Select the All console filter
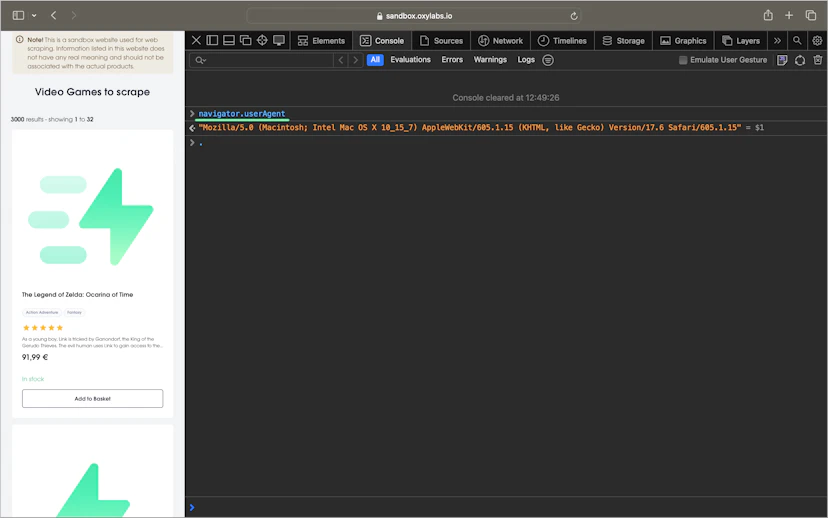This screenshot has height=518, width=828. tap(375, 60)
